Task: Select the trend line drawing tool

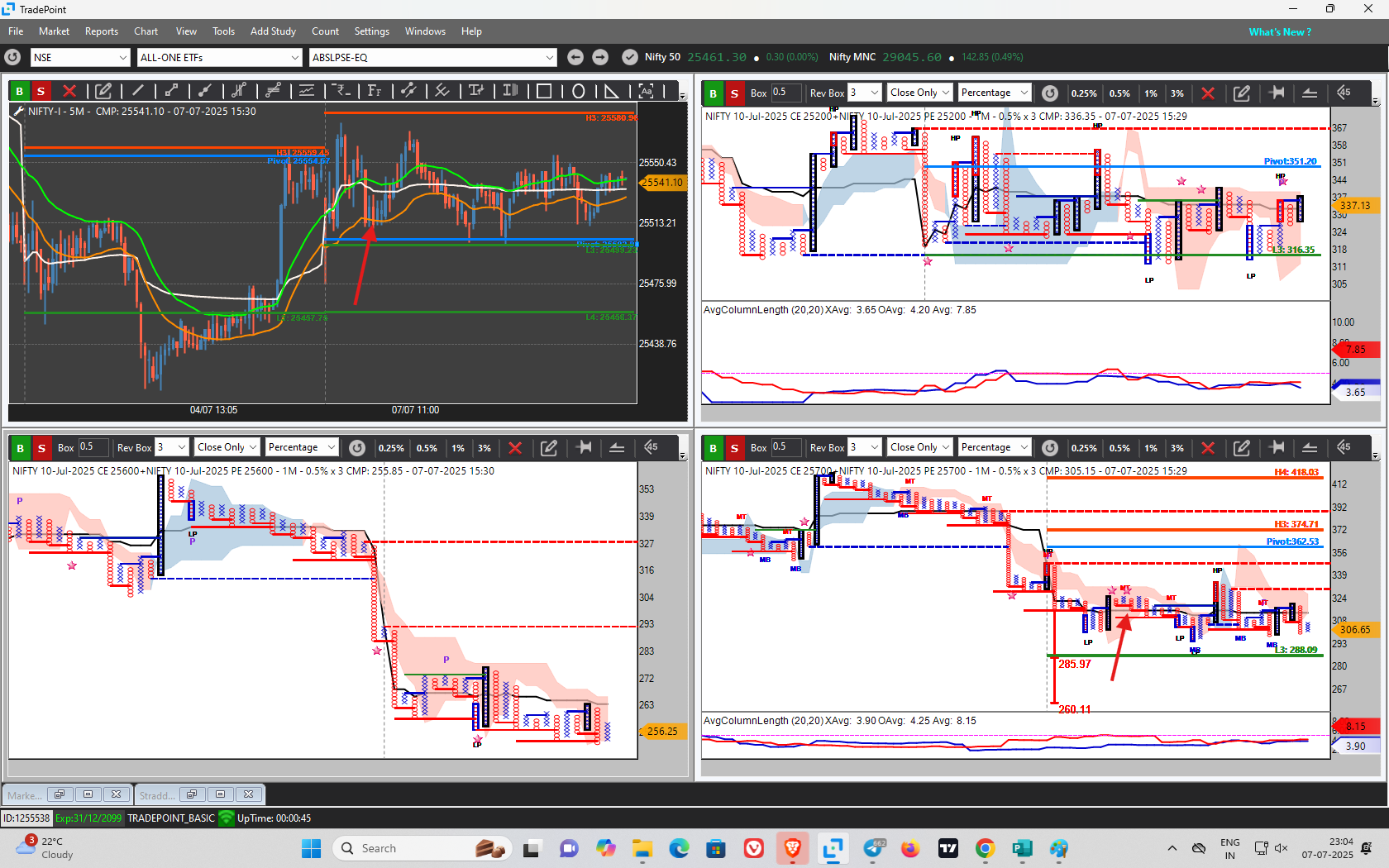Action: click(137, 91)
